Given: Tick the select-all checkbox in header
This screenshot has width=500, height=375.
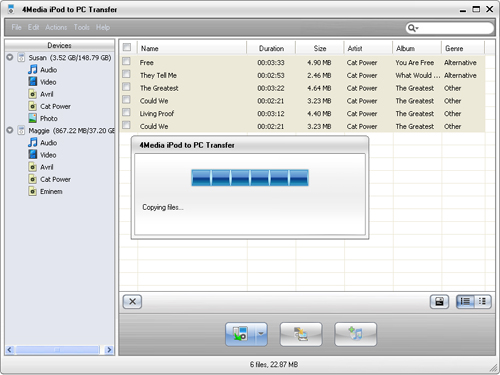Looking at the screenshot, I should (x=127, y=47).
